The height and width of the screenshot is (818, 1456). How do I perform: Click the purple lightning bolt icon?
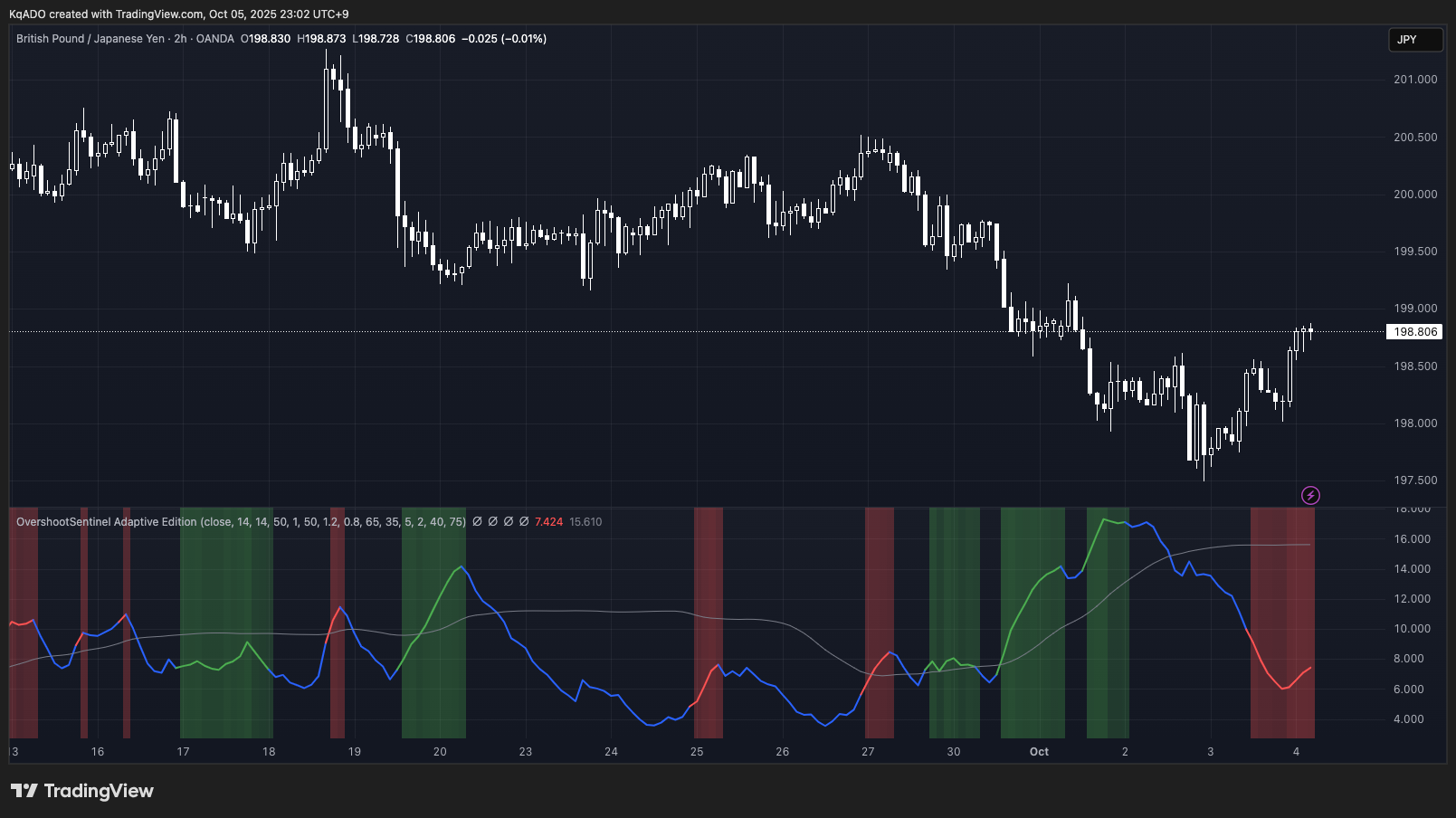(1310, 495)
